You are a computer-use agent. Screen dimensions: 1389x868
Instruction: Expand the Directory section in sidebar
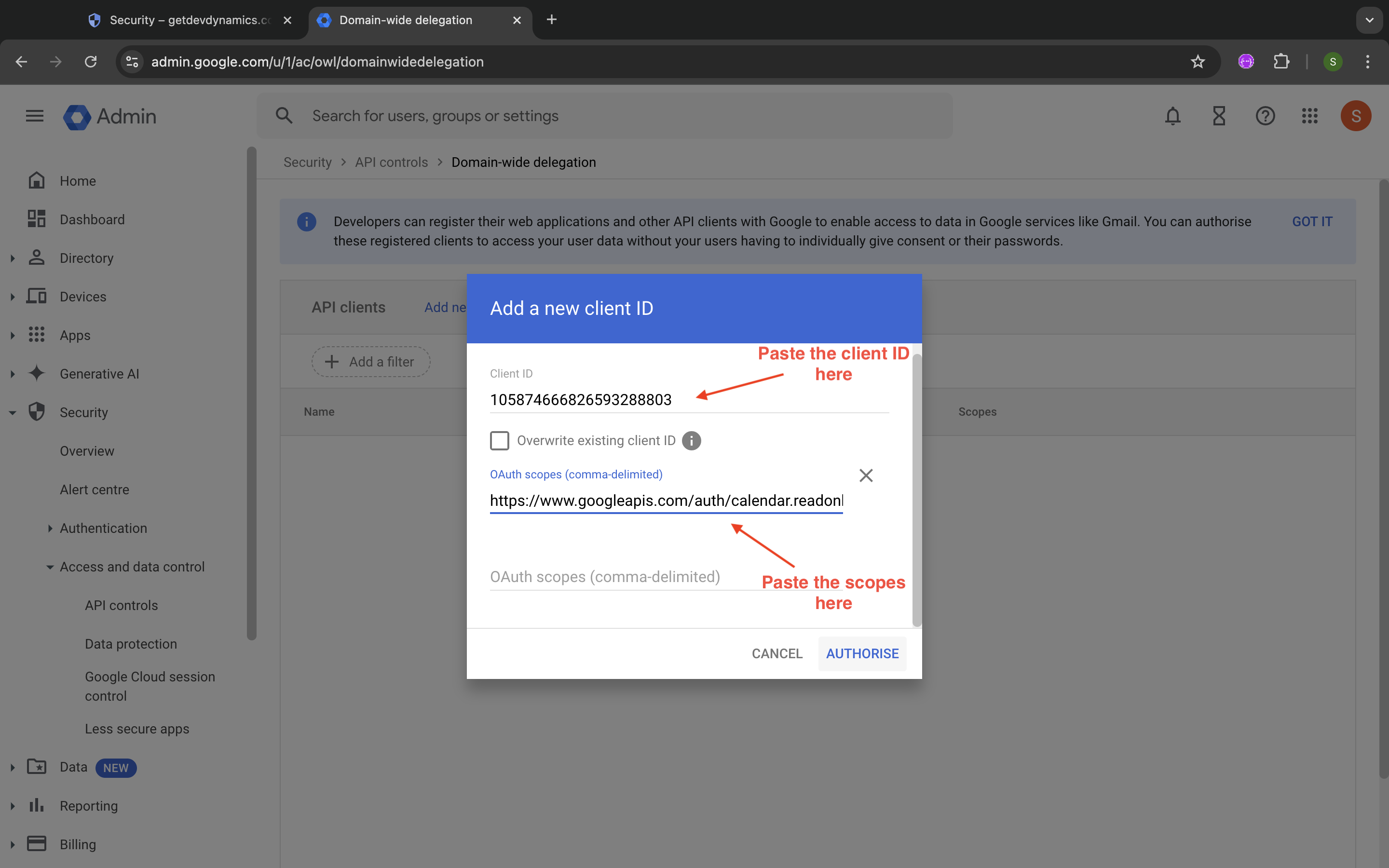(13, 258)
